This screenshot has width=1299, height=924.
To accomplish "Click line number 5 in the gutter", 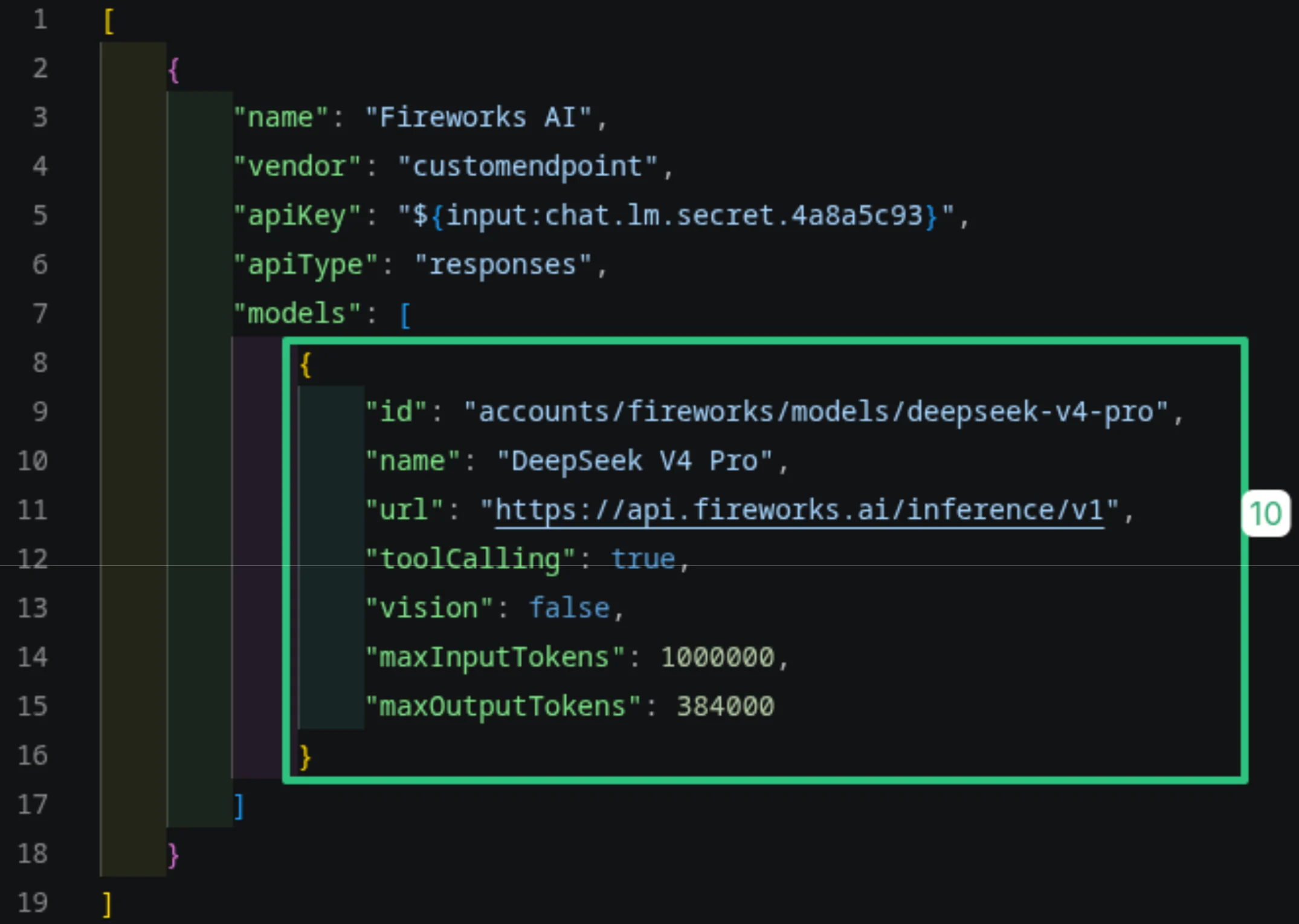I will (x=40, y=216).
